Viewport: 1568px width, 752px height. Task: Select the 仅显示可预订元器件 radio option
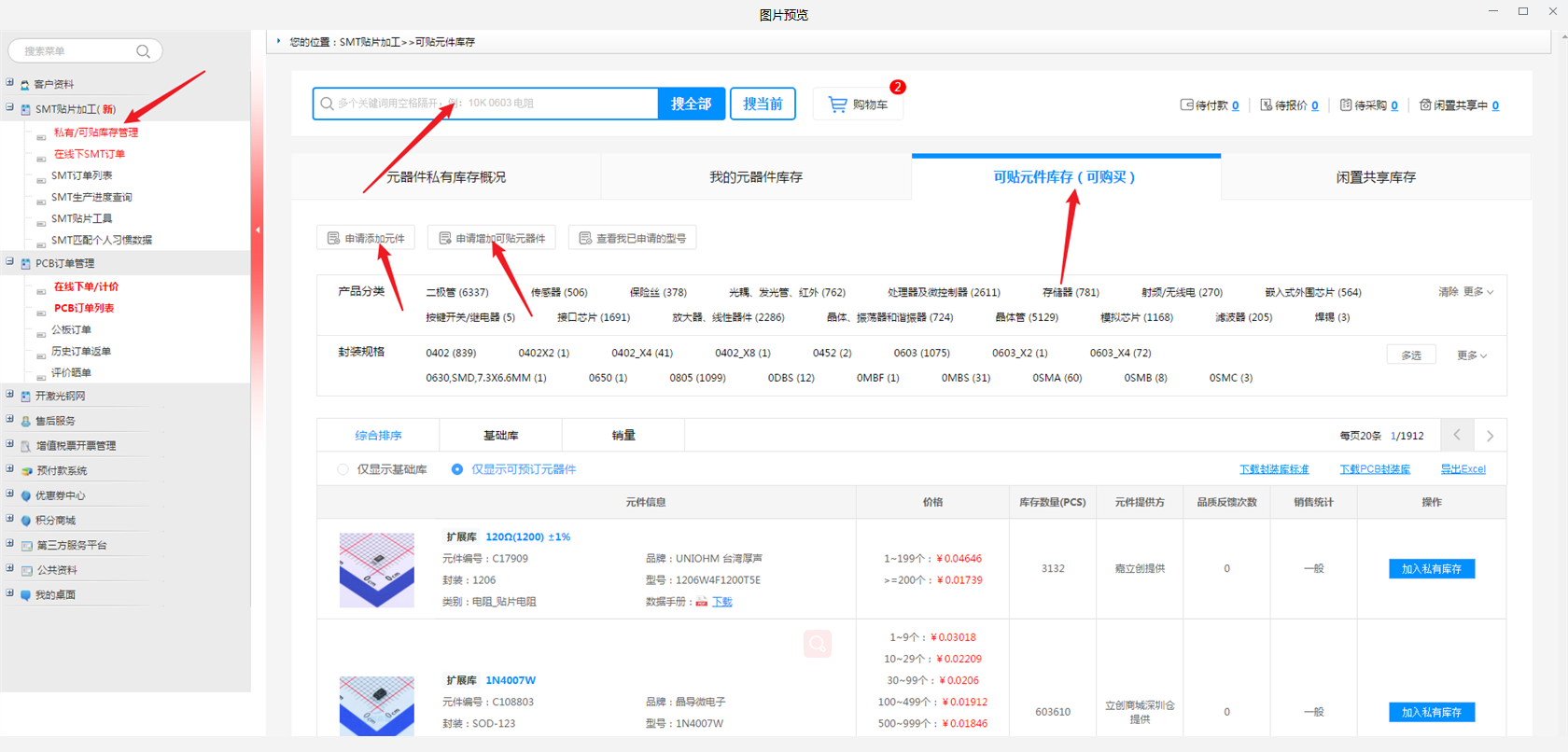457,469
